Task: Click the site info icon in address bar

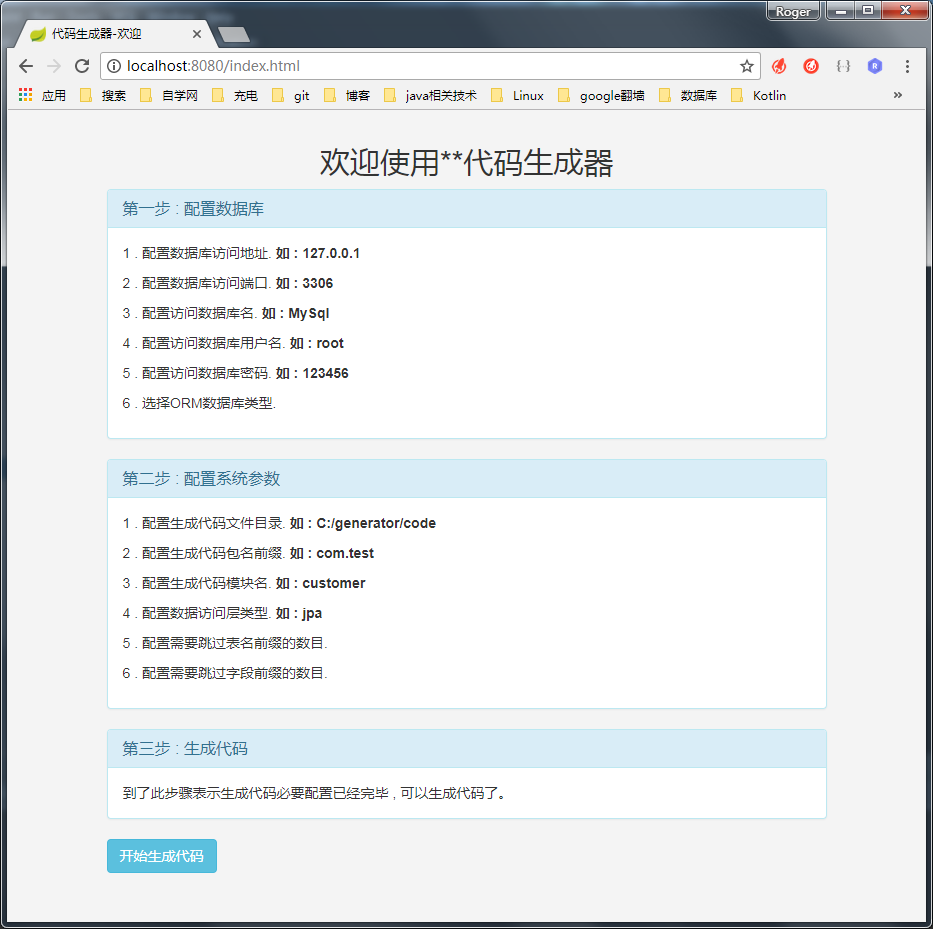Action: tap(114, 66)
